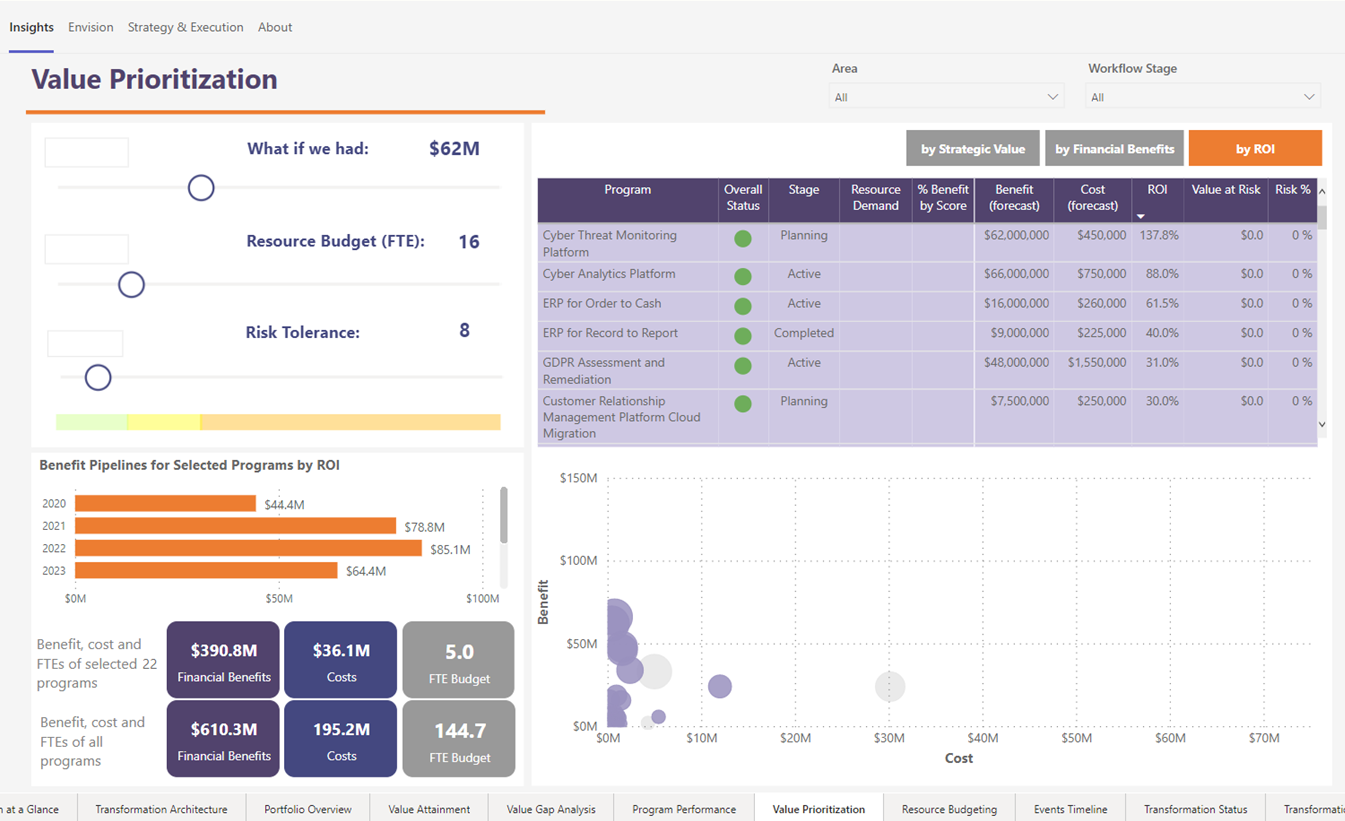The image size is (1345, 821).
Task: Click status indicator for ERP for Order to Cash
Action: point(742,306)
